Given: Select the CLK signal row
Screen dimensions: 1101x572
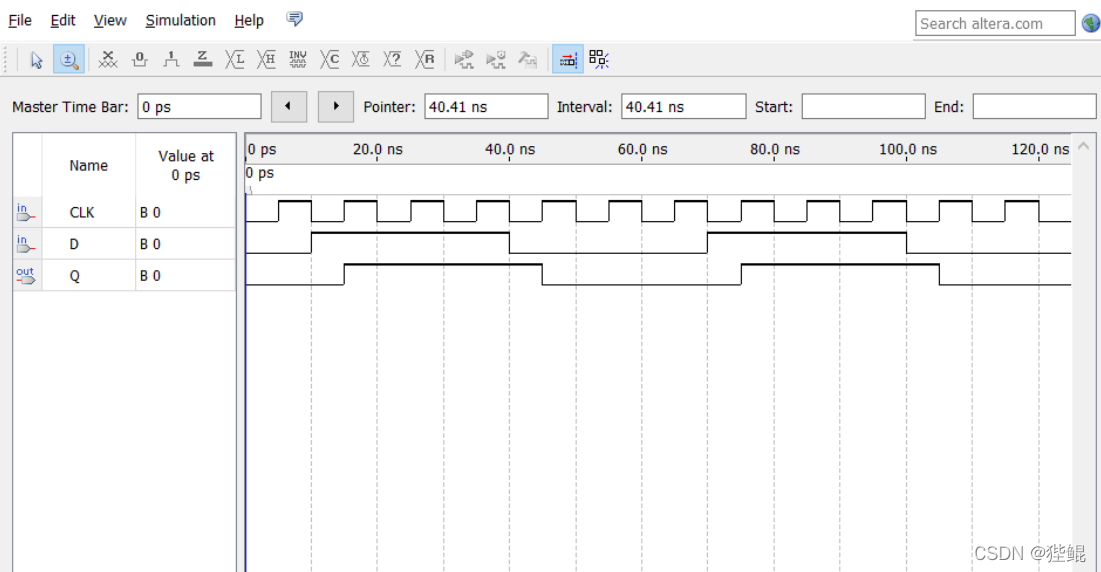Looking at the screenshot, I should pos(124,212).
